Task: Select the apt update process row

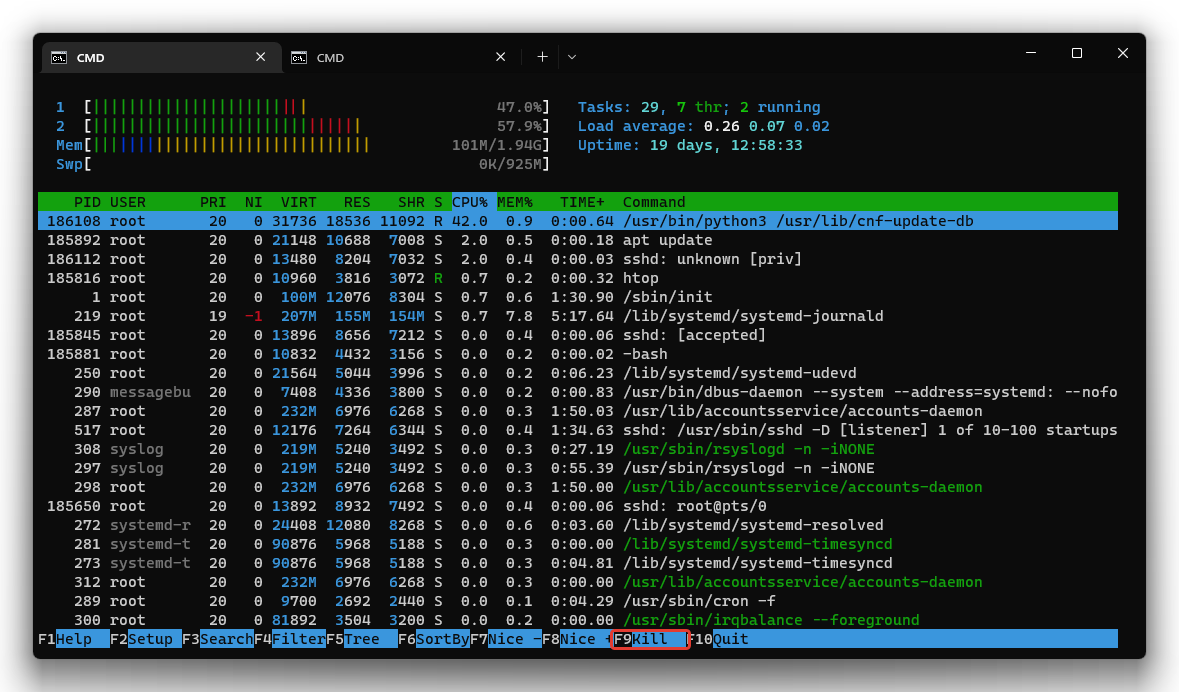Action: (577, 240)
